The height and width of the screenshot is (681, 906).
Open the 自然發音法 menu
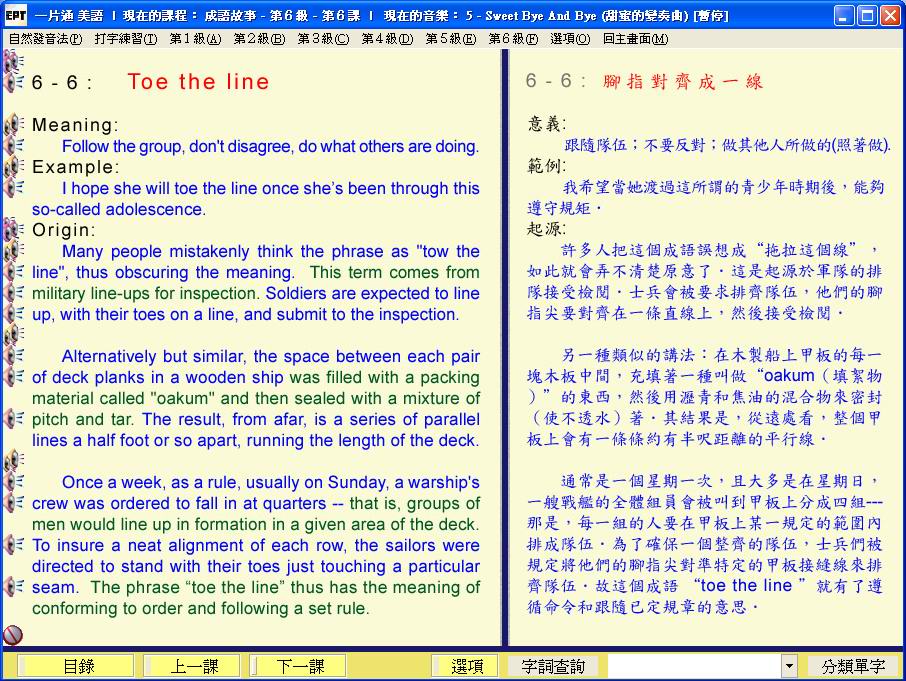pyautogui.click(x=45, y=39)
